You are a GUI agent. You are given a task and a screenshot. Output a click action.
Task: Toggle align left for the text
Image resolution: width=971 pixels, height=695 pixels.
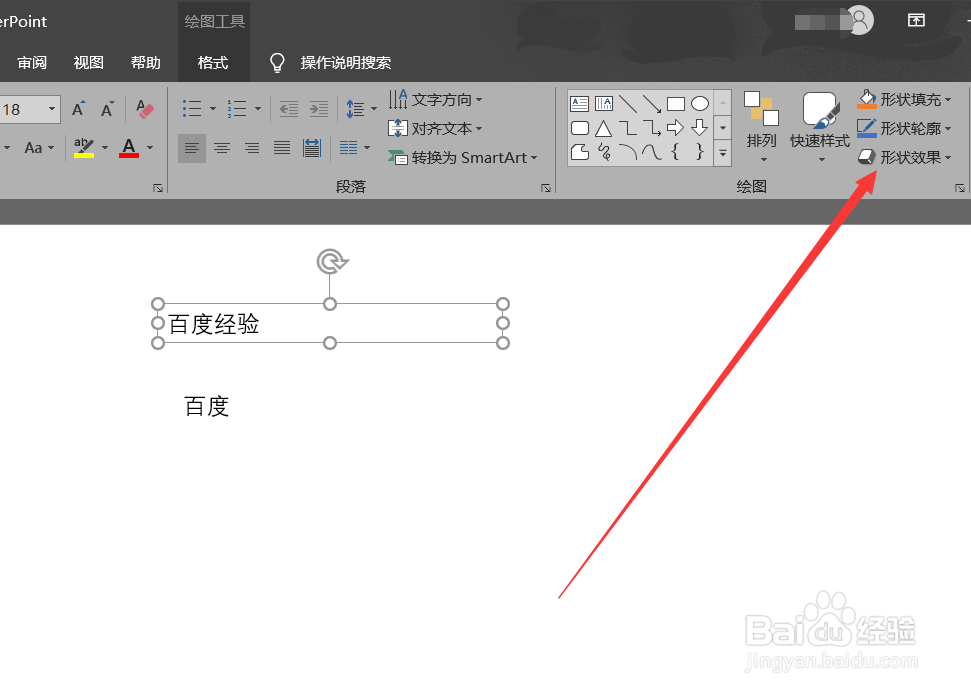(192, 148)
